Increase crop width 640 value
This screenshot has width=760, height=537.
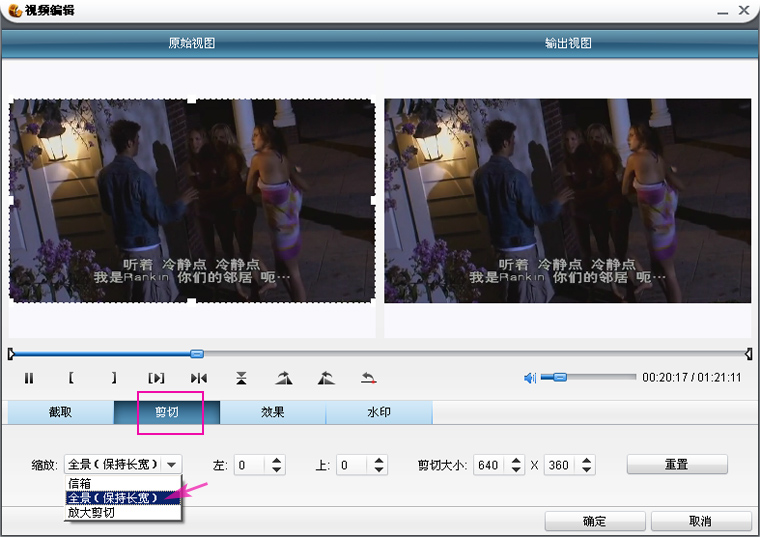click(x=516, y=460)
